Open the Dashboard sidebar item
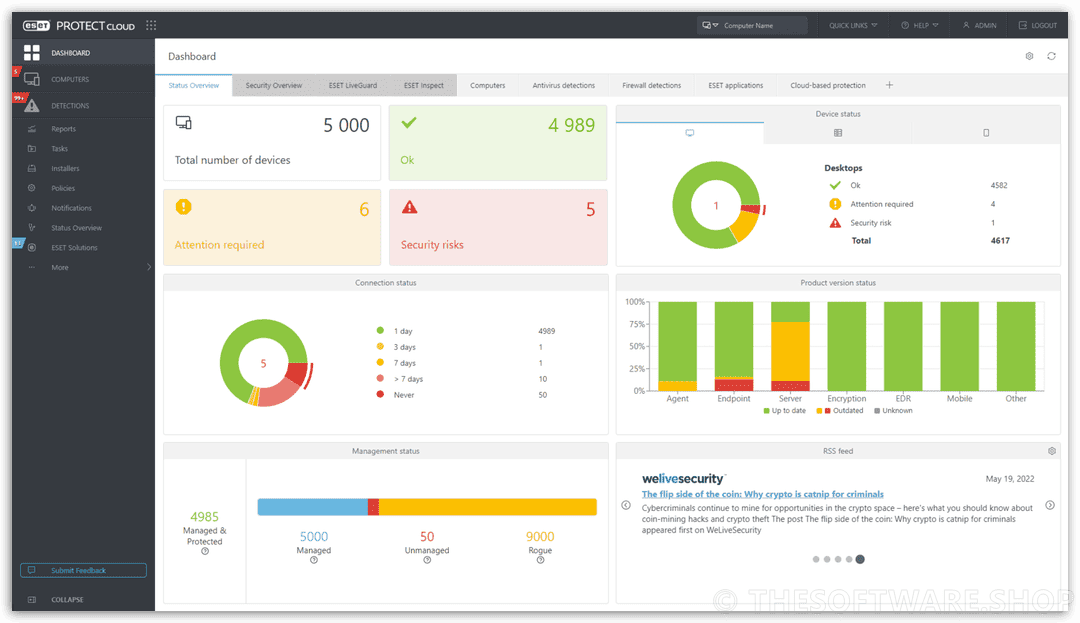Viewport: 1080px width, 623px height. point(83,53)
